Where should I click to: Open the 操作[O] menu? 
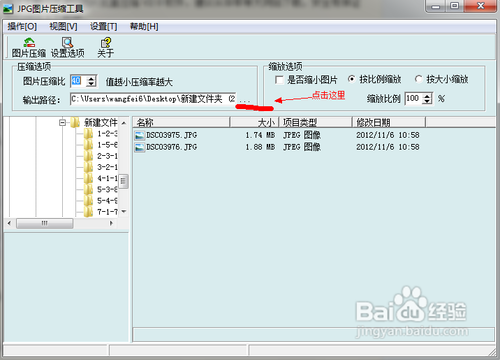[22, 26]
